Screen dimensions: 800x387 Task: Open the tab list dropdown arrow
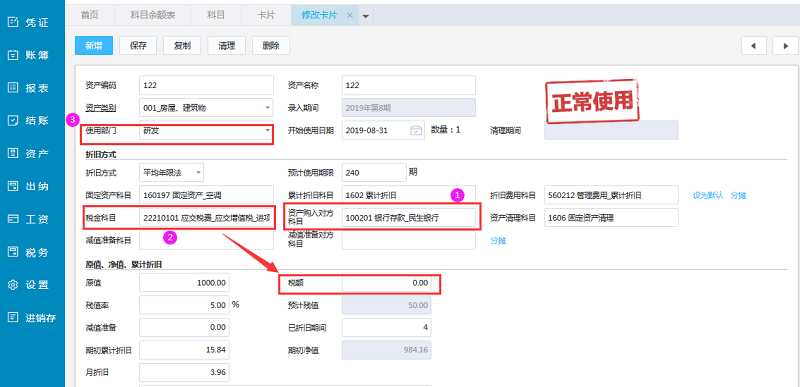click(365, 16)
